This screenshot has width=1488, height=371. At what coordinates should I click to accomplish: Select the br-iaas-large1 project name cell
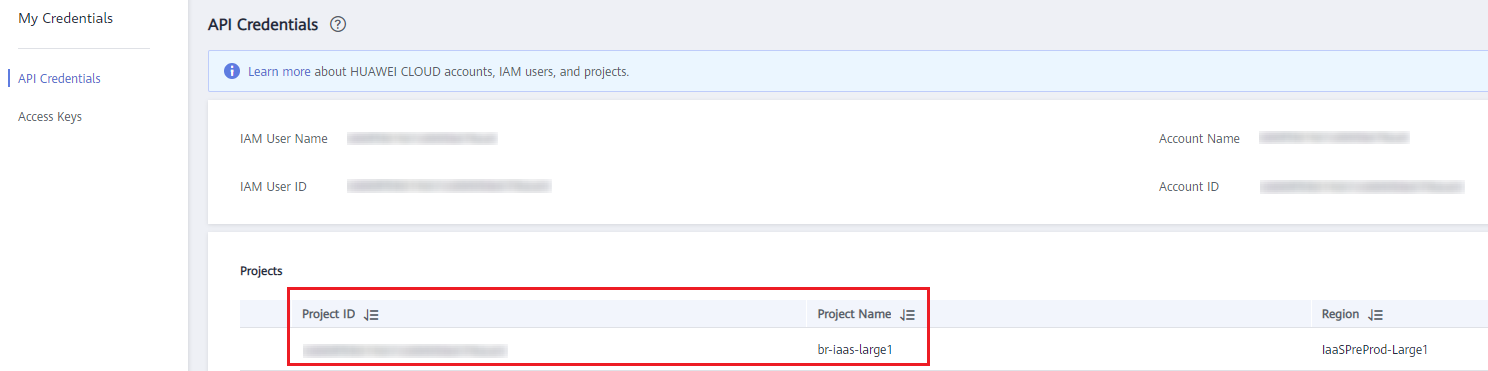854,350
